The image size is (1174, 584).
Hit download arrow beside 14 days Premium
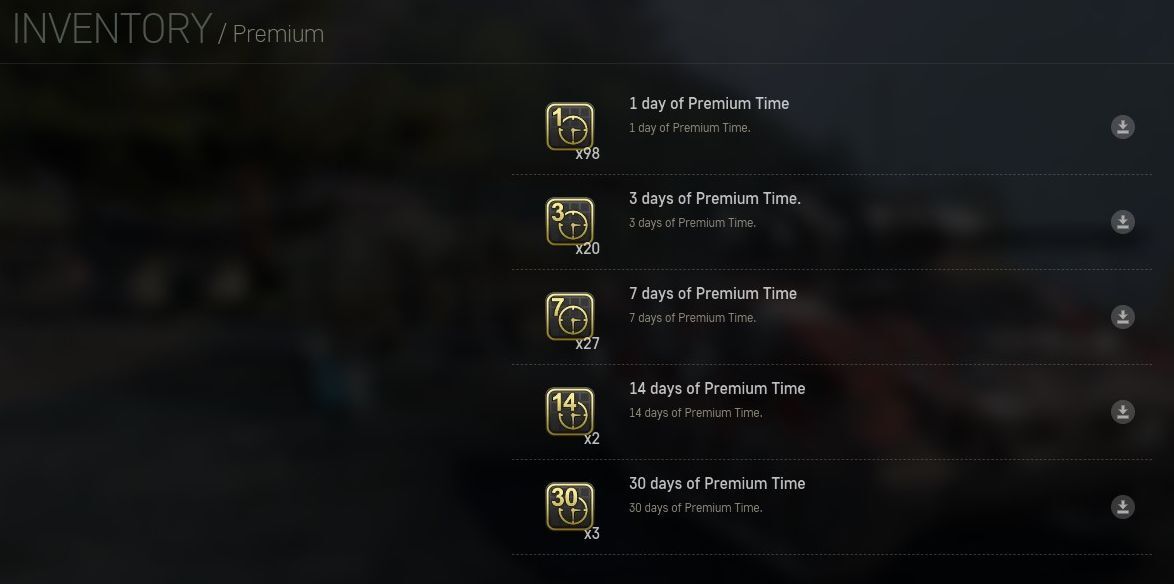coord(1123,412)
